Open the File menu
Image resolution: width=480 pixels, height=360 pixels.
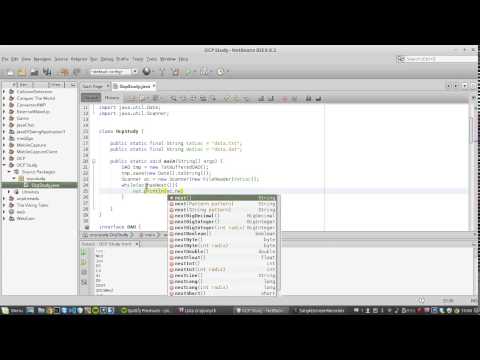(5, 59)
